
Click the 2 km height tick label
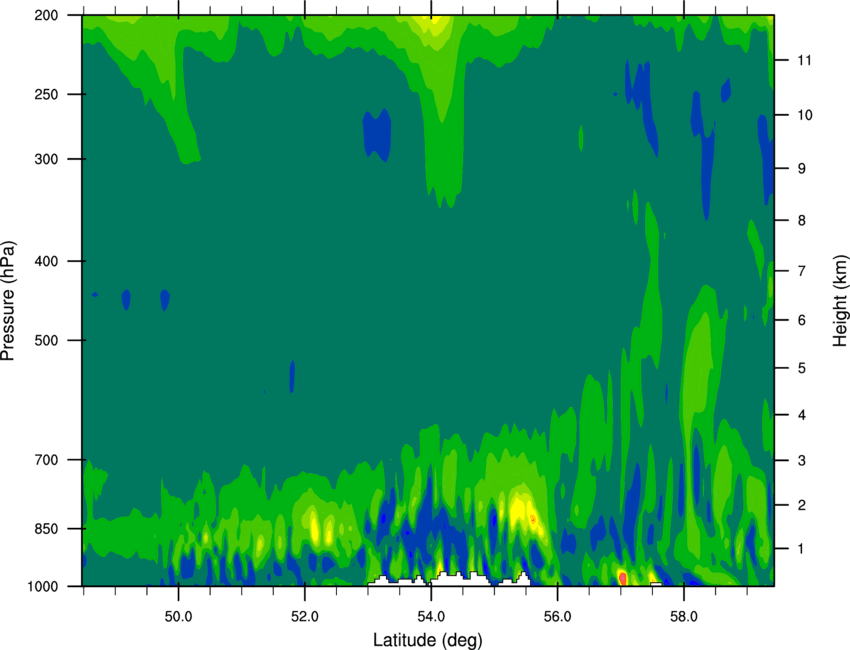[802, 505]
